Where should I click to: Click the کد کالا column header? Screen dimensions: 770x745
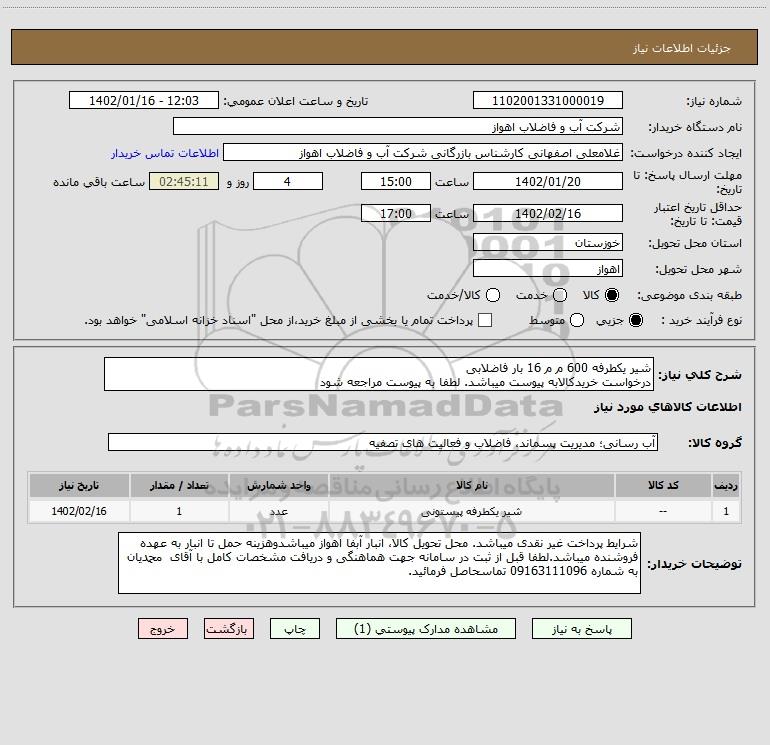[663, 485]
